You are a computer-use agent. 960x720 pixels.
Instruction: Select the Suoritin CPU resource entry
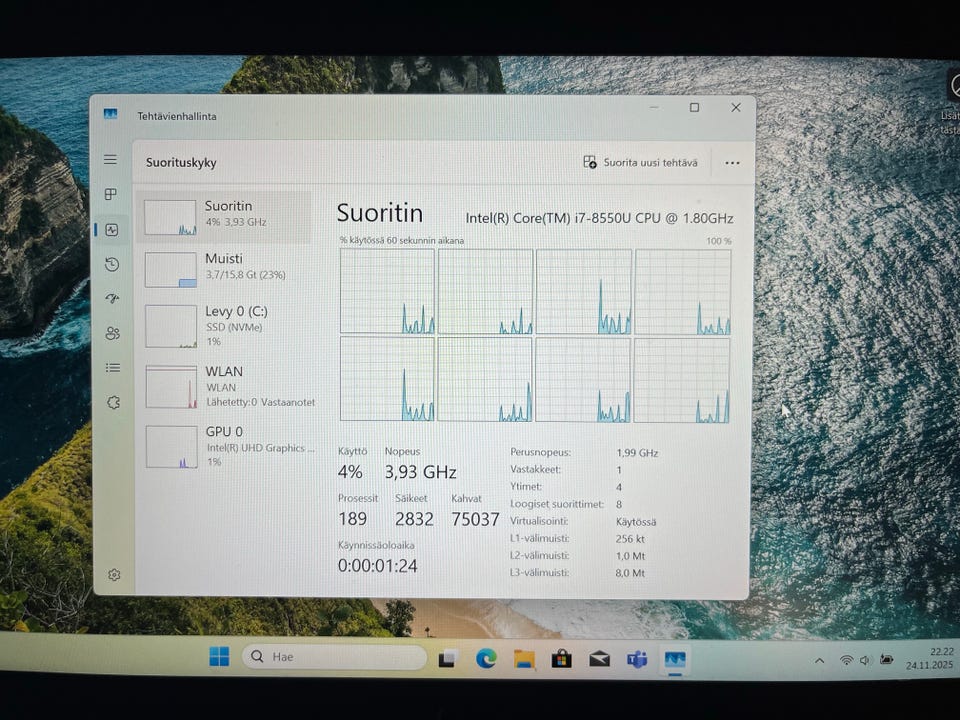[x=224, y=217]
